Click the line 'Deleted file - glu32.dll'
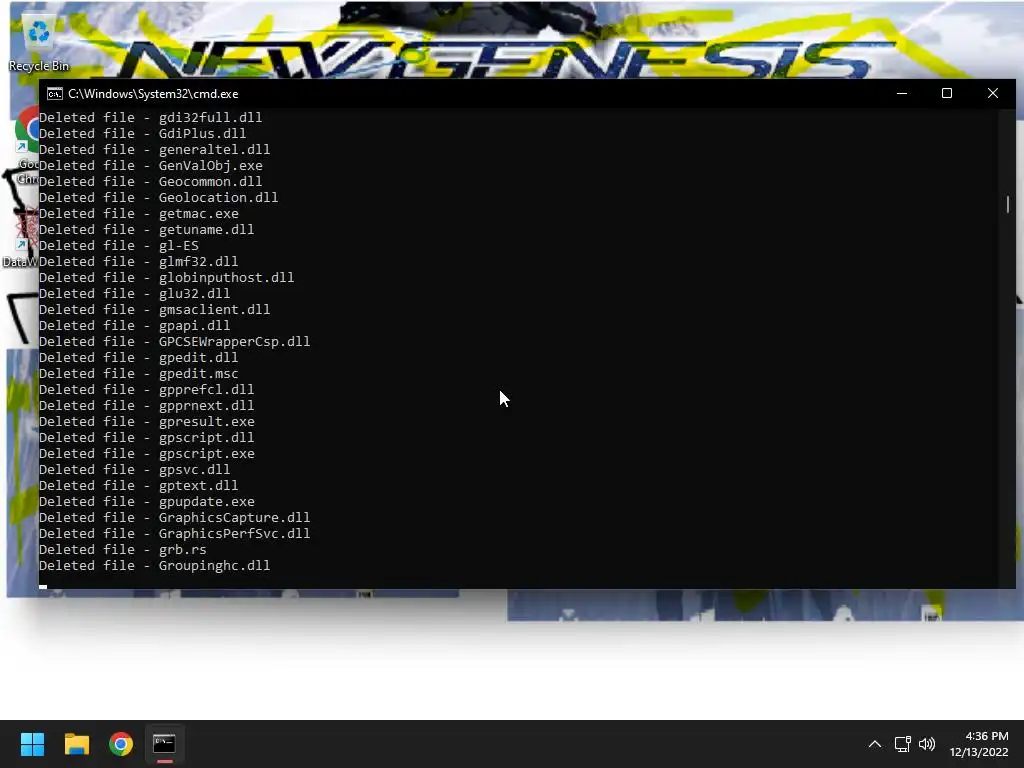Image resolution: width=1024 pixels, height=768 pixels. [x=135, y=293]
